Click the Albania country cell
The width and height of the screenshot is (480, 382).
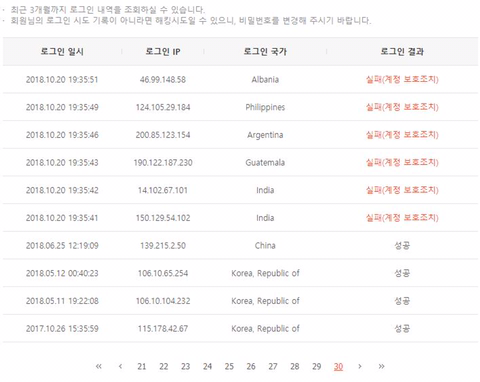[265, 80]
